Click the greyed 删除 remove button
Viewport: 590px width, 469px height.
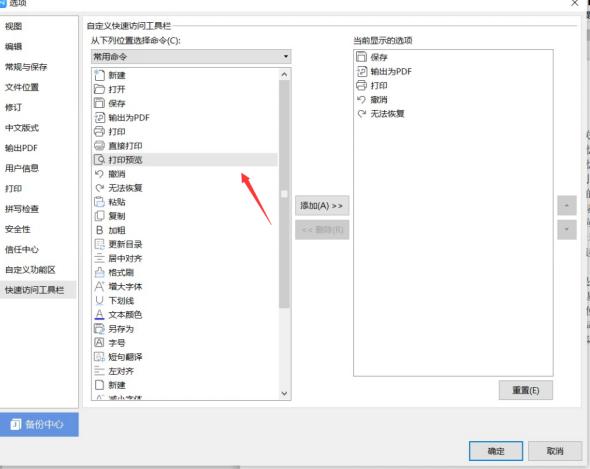tap(322, 230)
